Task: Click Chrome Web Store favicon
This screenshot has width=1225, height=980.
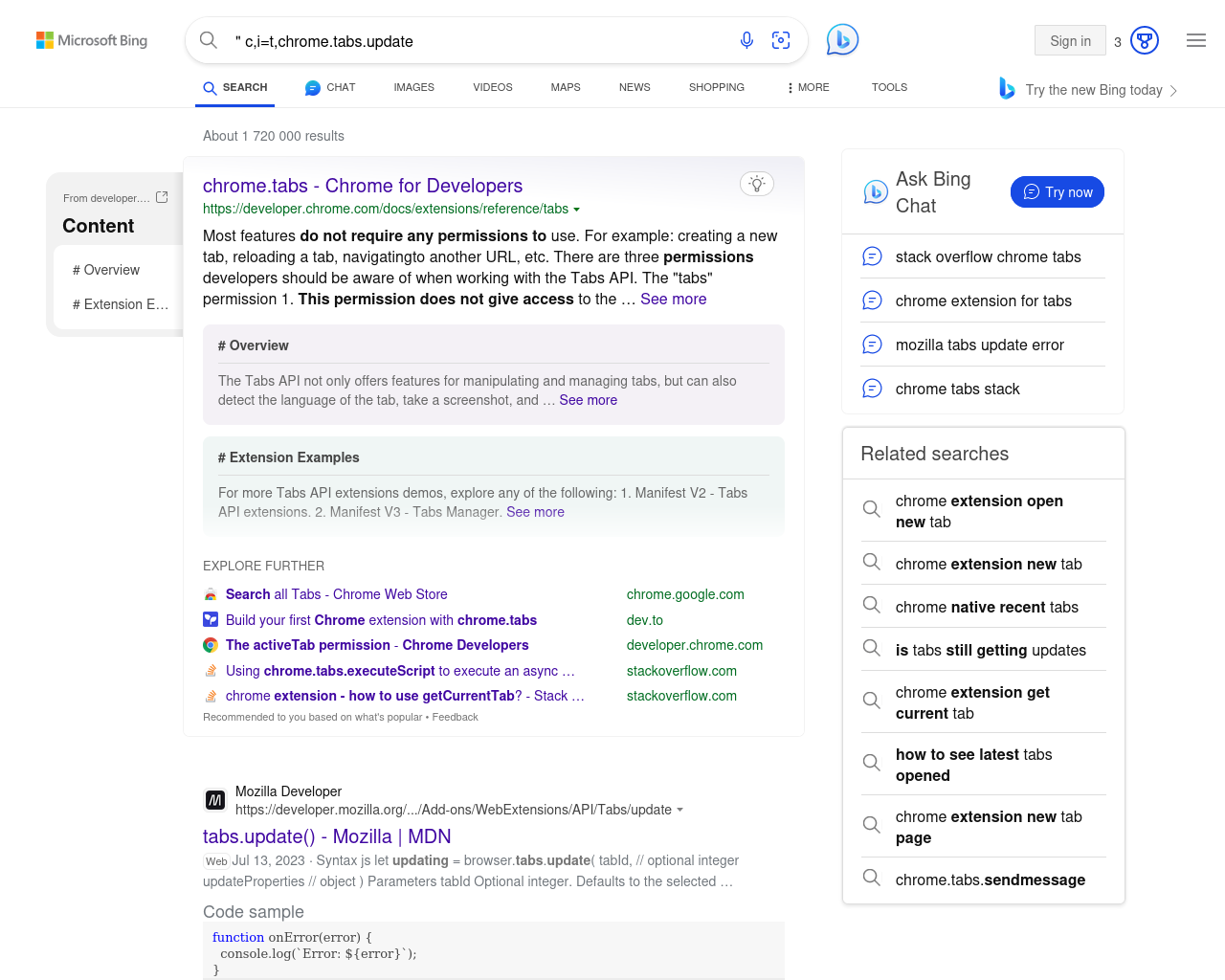Action: tap(211, 594)
